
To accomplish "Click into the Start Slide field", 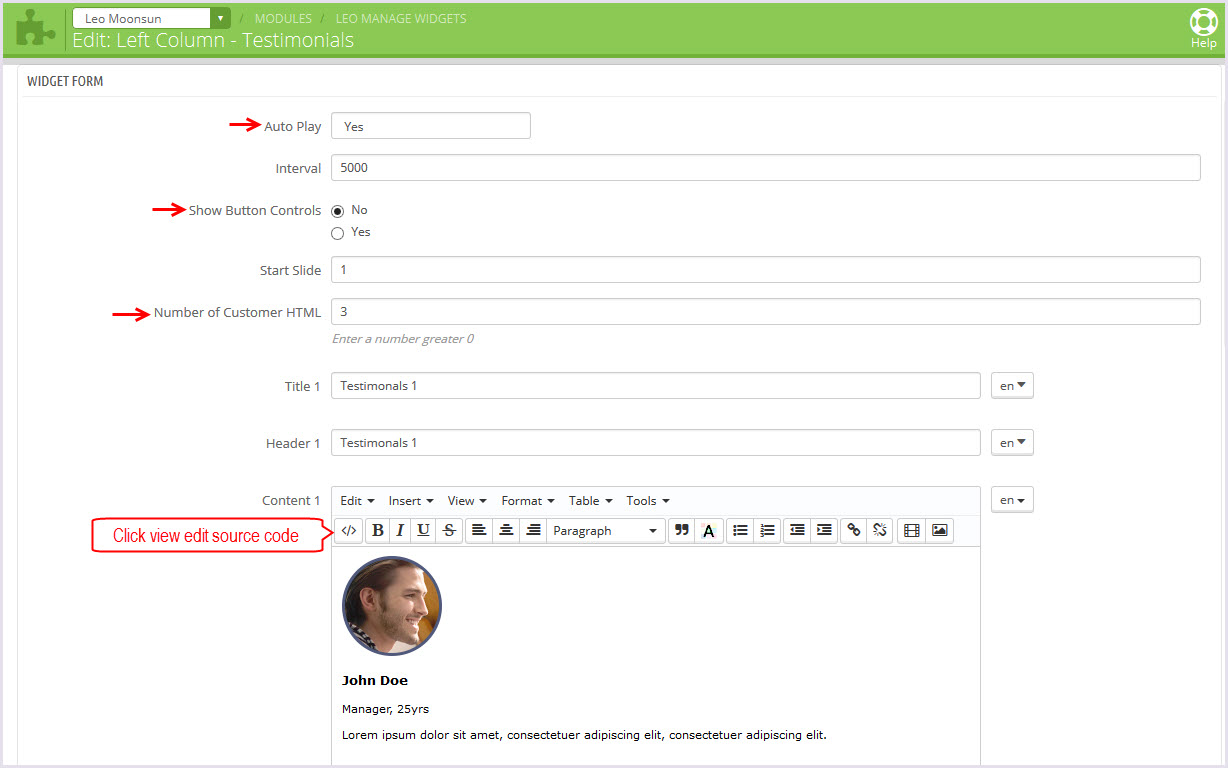I will click(x=766, y=270).
